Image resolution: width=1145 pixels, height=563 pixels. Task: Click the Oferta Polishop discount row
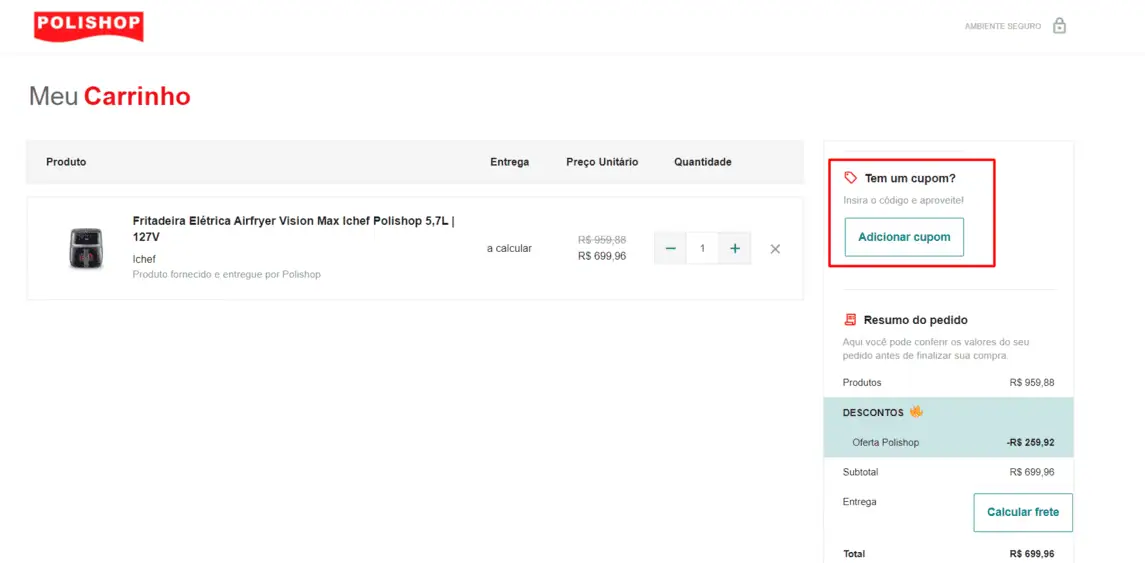click(x=949, y=443)
